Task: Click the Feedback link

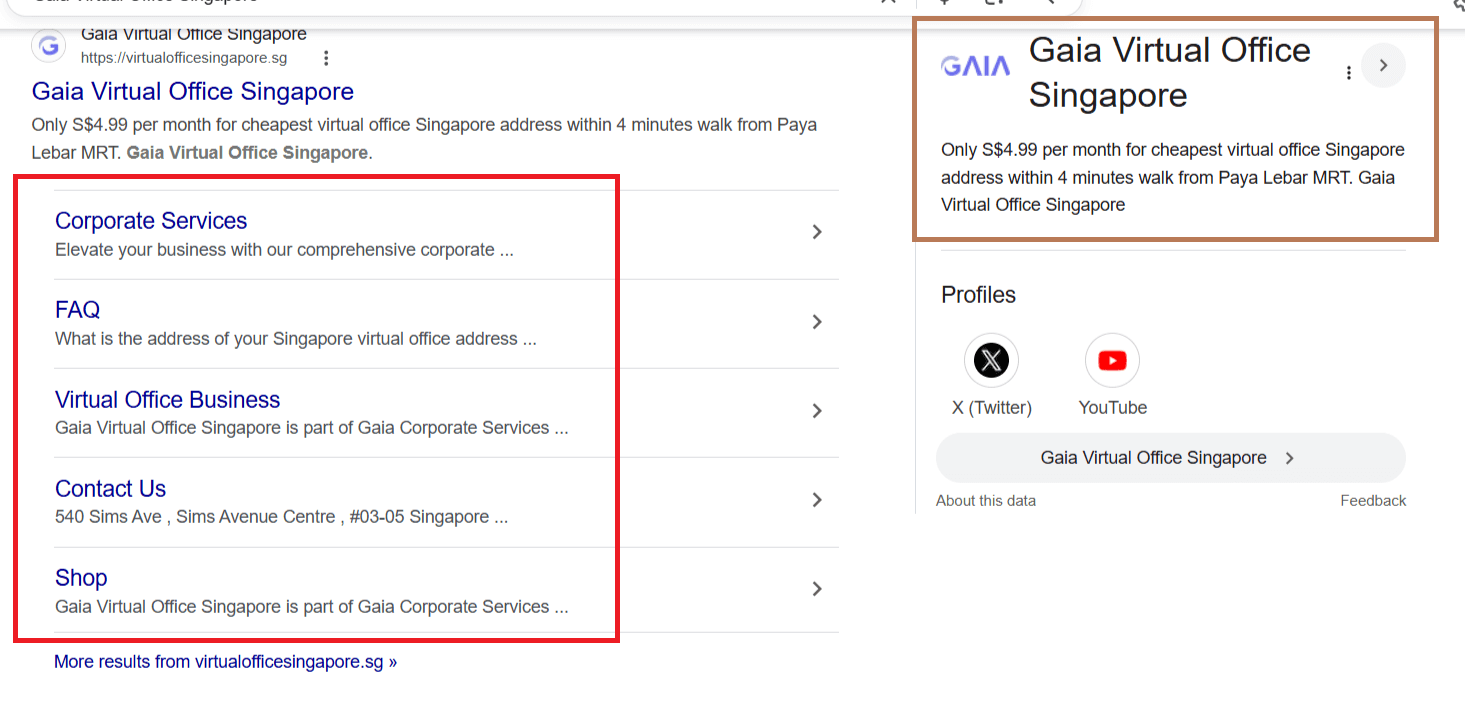Action: 1373,500
